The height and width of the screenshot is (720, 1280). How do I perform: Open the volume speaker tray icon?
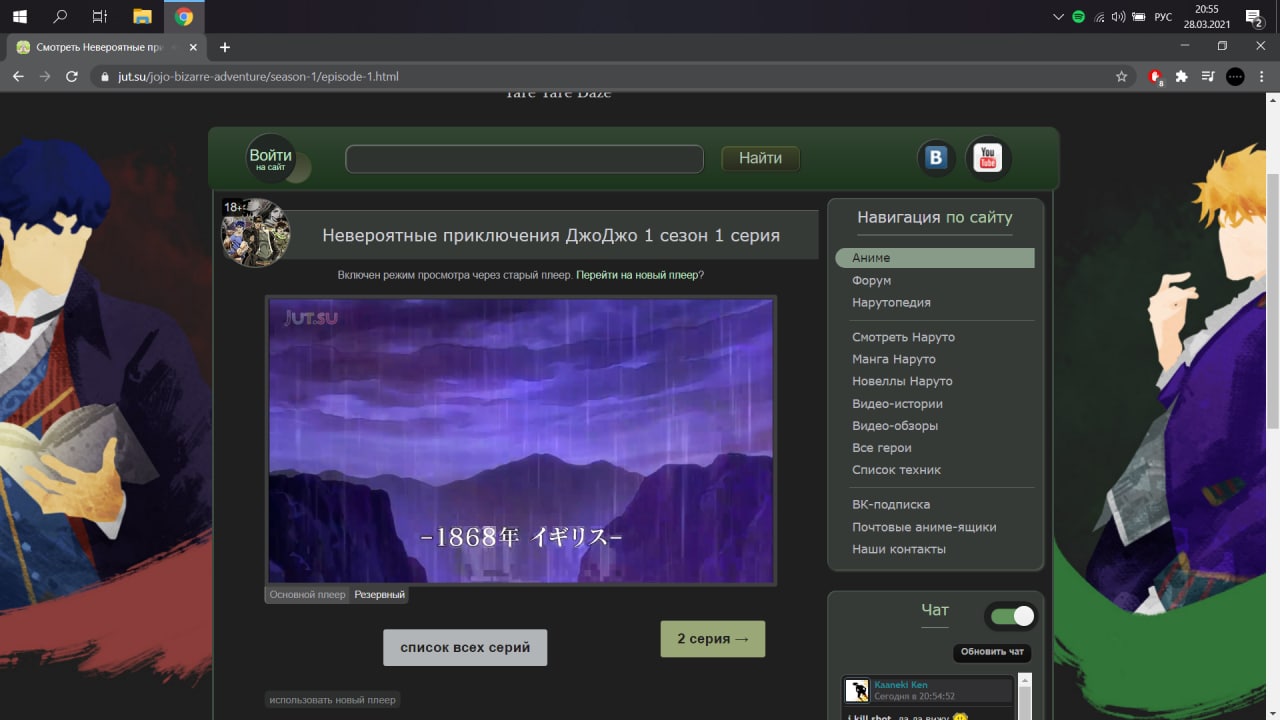1118,17
